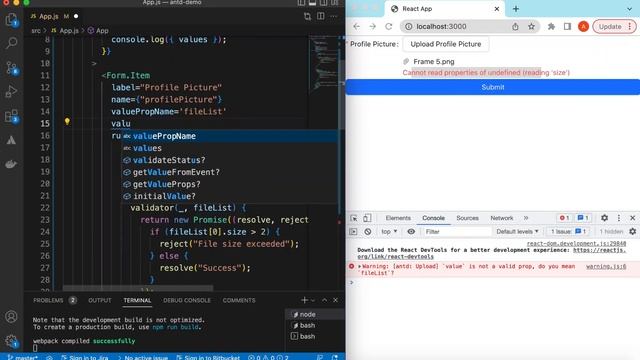
Task: Toggle the live expression eye icon
Action: tap(411, 231)
